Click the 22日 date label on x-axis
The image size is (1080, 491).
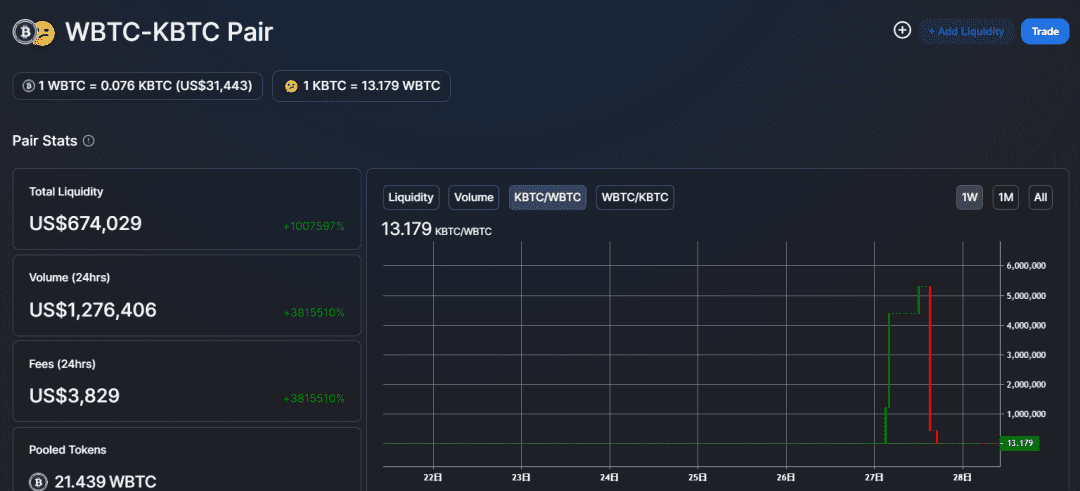tap(433, 477)
